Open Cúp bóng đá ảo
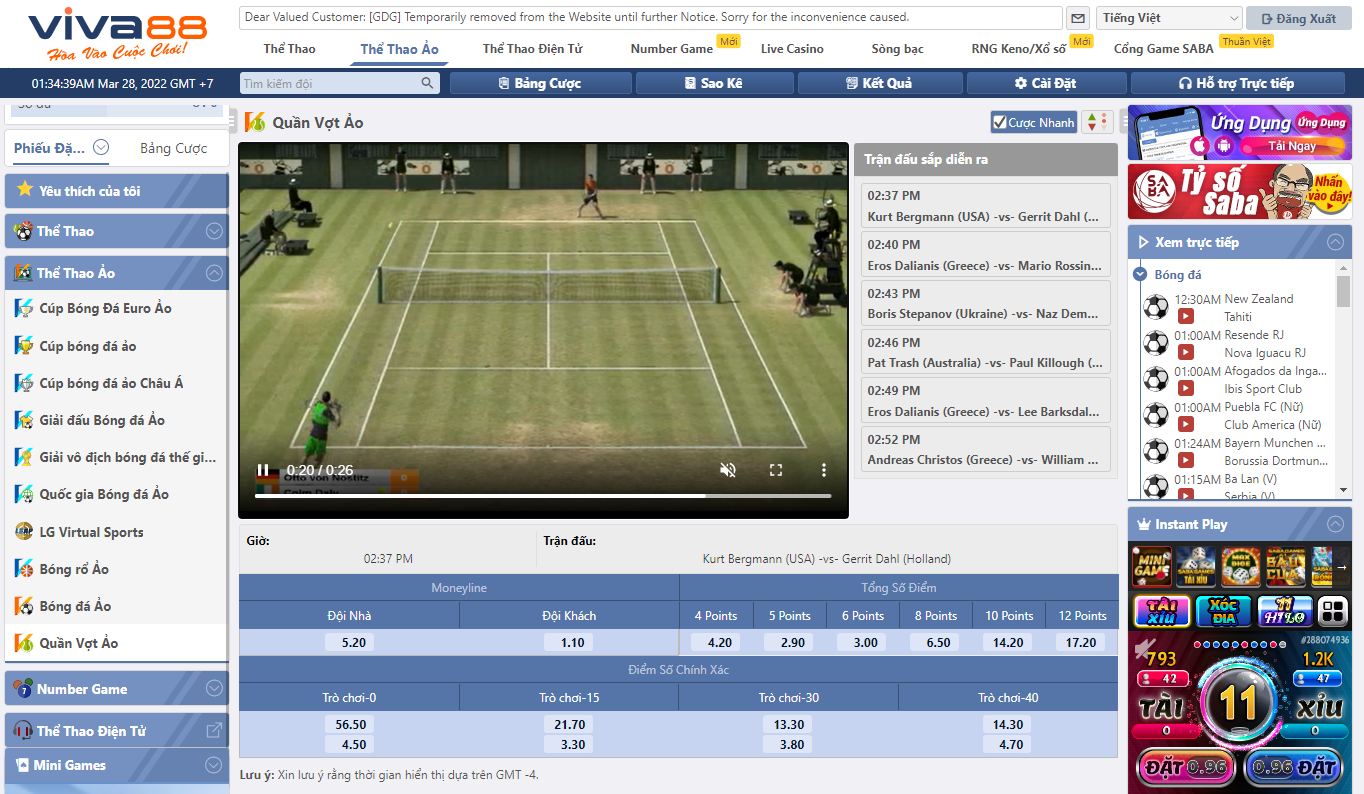This screenshot has height=794, width=1364. (x=88, y=346)
